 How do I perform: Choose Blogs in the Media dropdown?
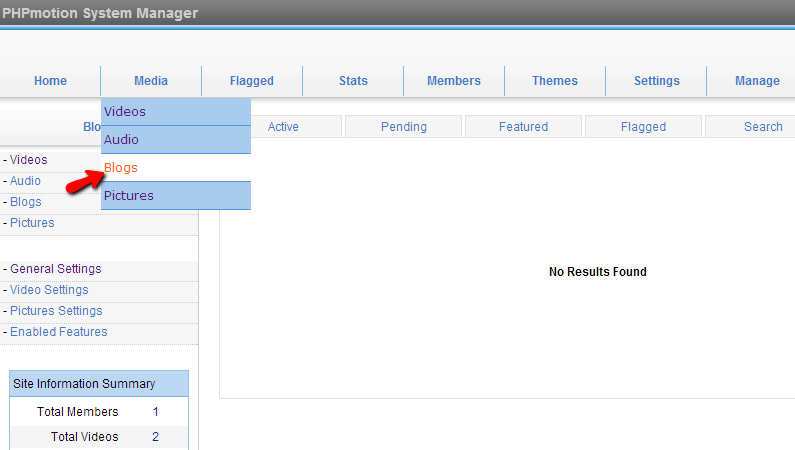(176, 167)
